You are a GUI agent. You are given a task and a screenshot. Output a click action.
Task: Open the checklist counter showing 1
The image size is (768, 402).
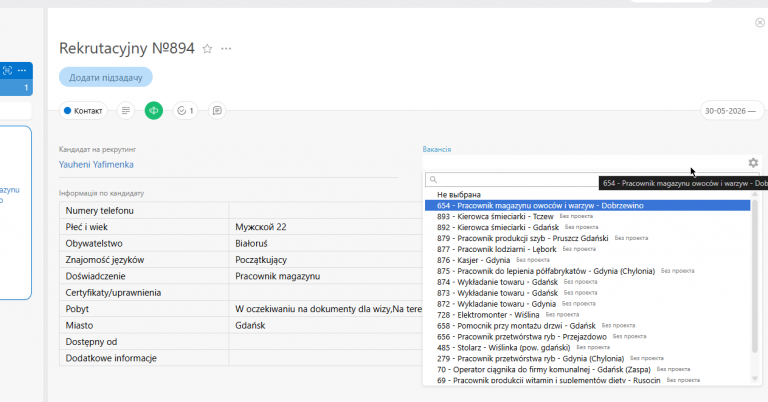click(x=185, y=111)
